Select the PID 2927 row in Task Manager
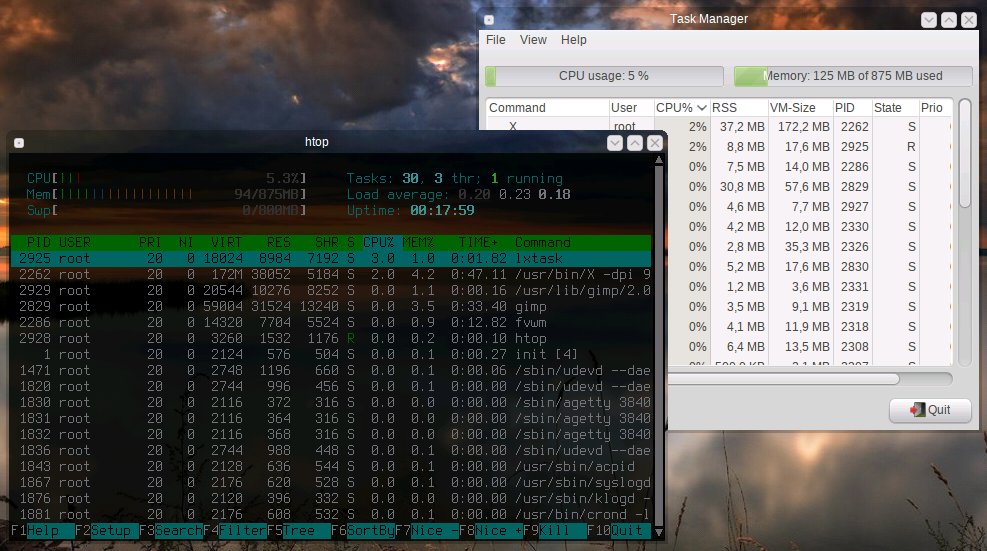Image resolution: width=987 pixels, height=551 pixels. [809, 207]
